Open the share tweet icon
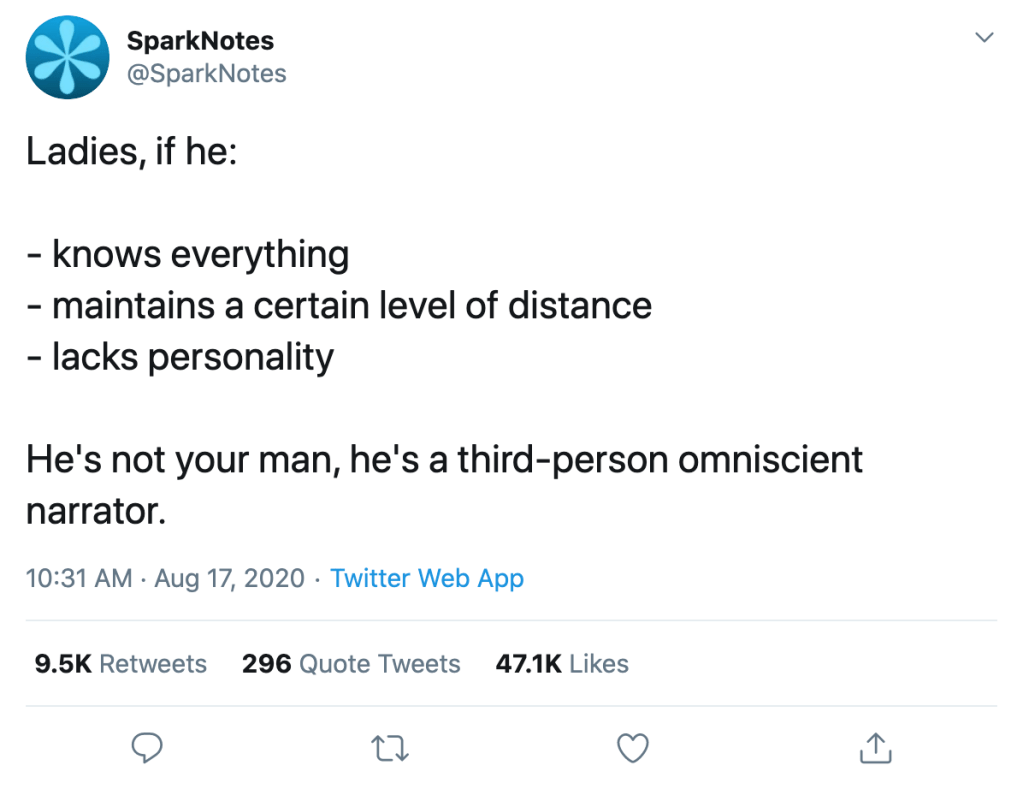 [875, 746]
